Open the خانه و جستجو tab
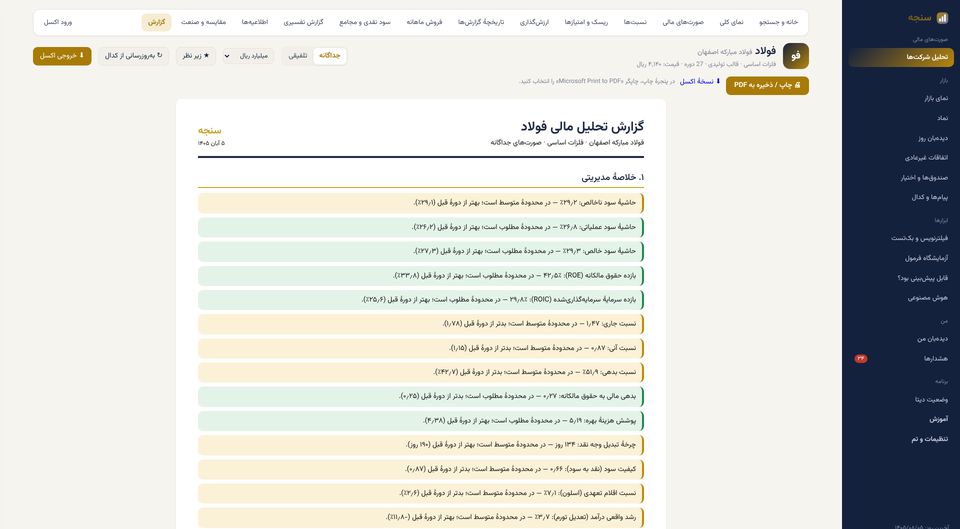 tap(779, 23)
